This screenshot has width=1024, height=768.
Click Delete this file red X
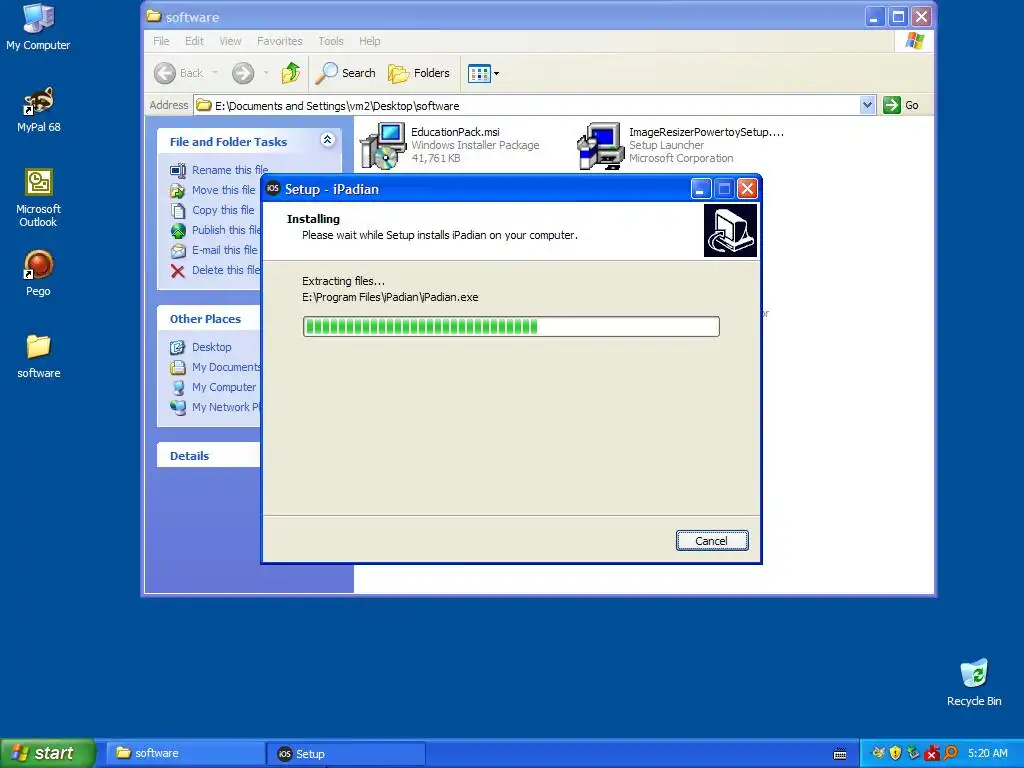point(178,271)
